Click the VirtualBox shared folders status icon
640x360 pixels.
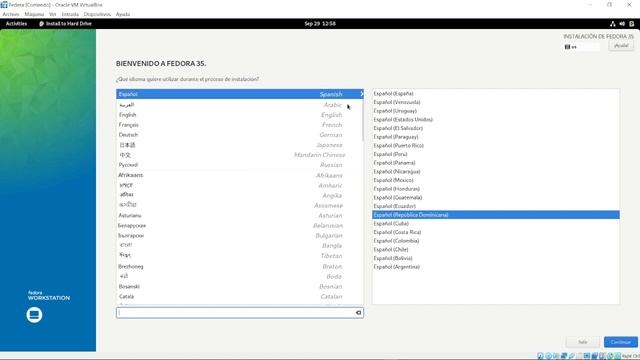click(579, 356)
